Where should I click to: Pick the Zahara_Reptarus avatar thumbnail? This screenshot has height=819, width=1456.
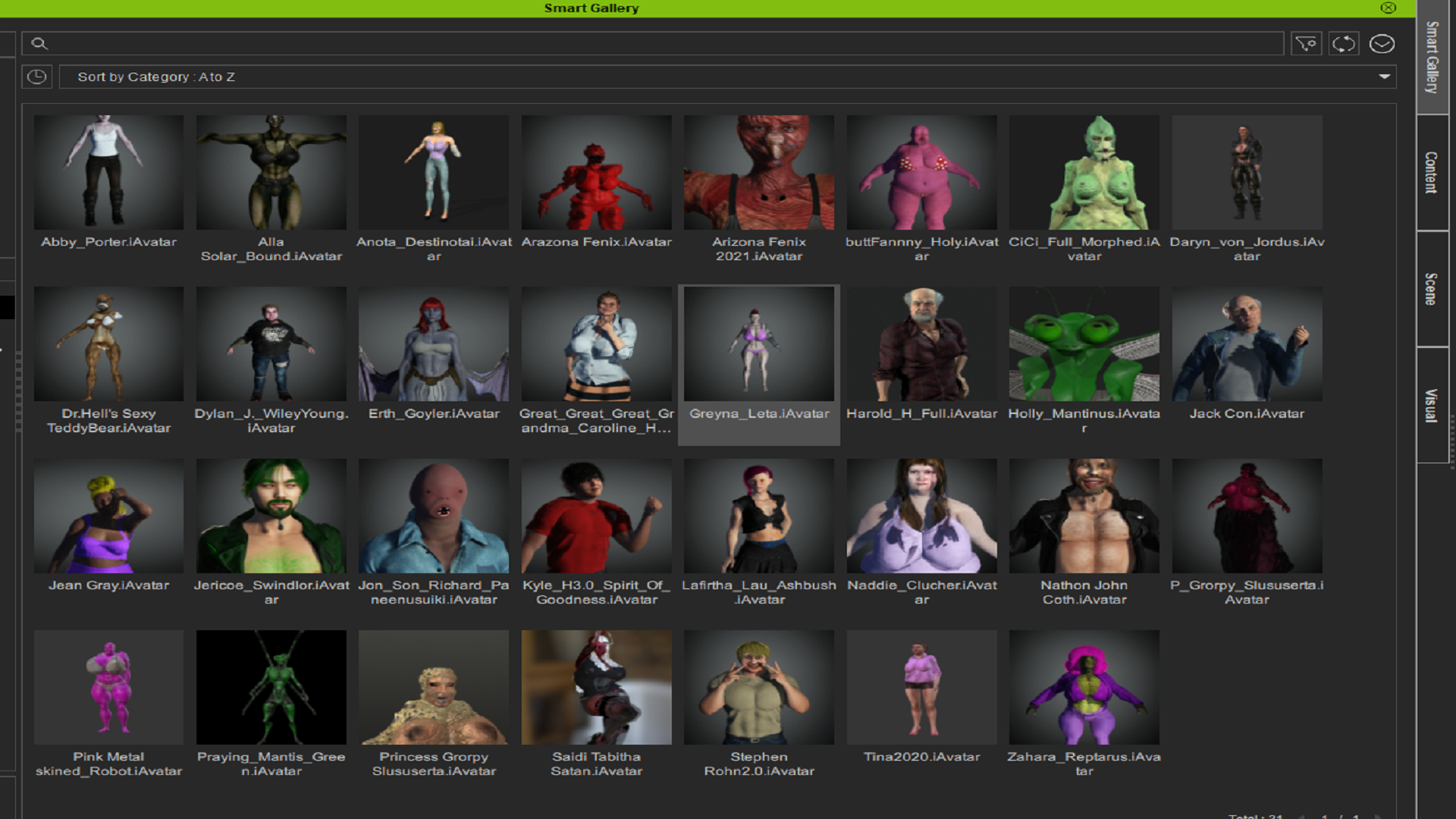pos(1084,687)
